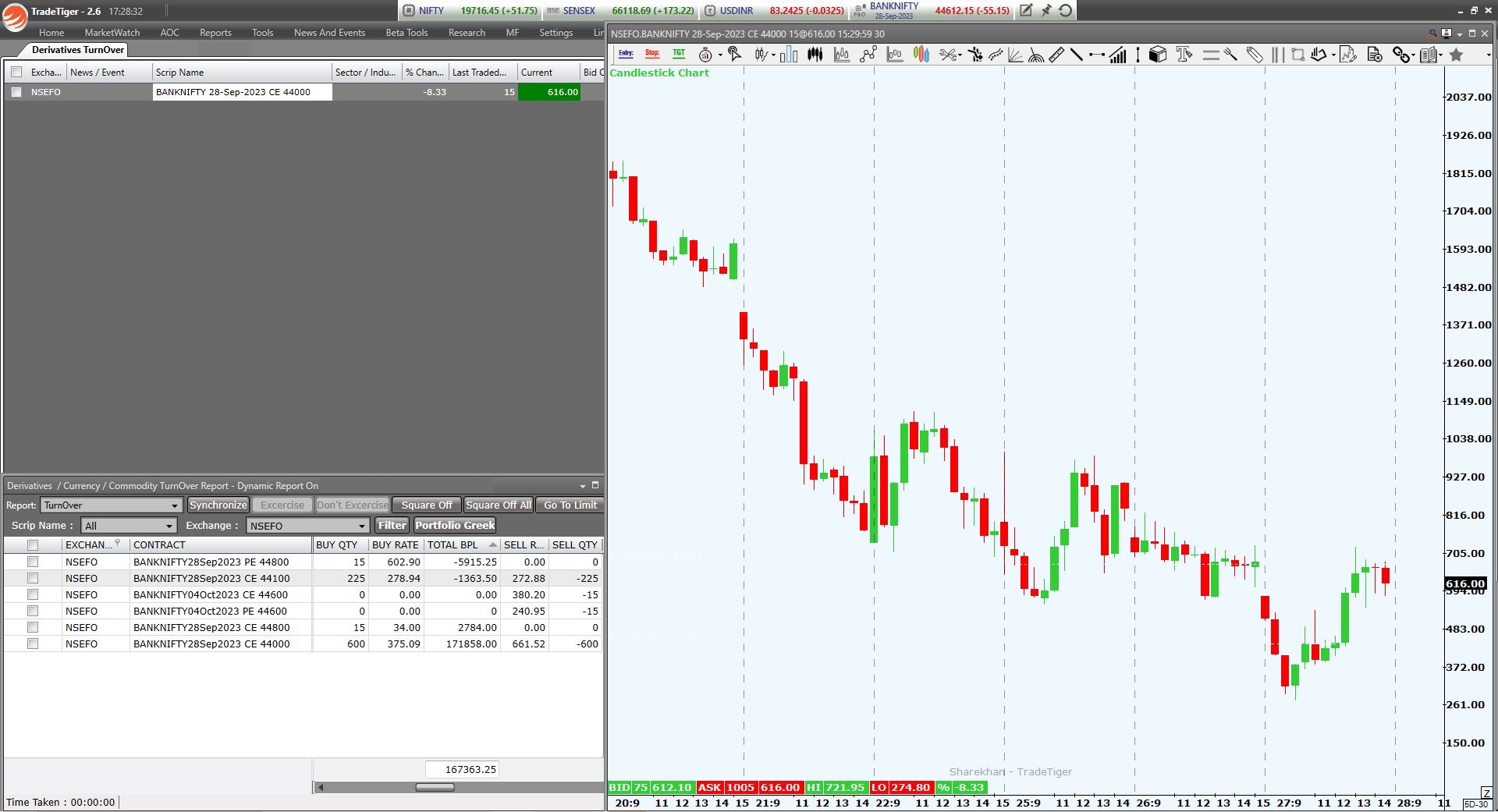Image resolution: width=1498 pixels, height=812 pixels.
Task: Click the report scrollbar left arrow
Action: point(319,787)
